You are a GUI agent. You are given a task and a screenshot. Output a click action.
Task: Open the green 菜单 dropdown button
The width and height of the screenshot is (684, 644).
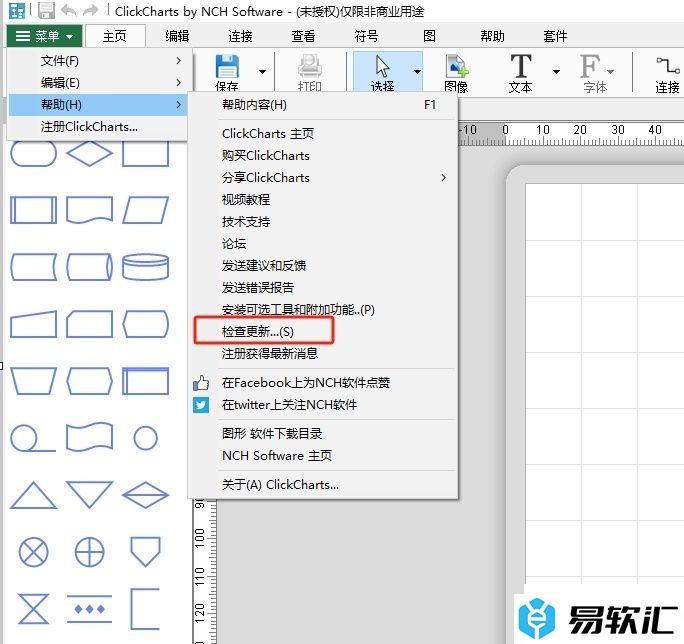tap(44, 36)
